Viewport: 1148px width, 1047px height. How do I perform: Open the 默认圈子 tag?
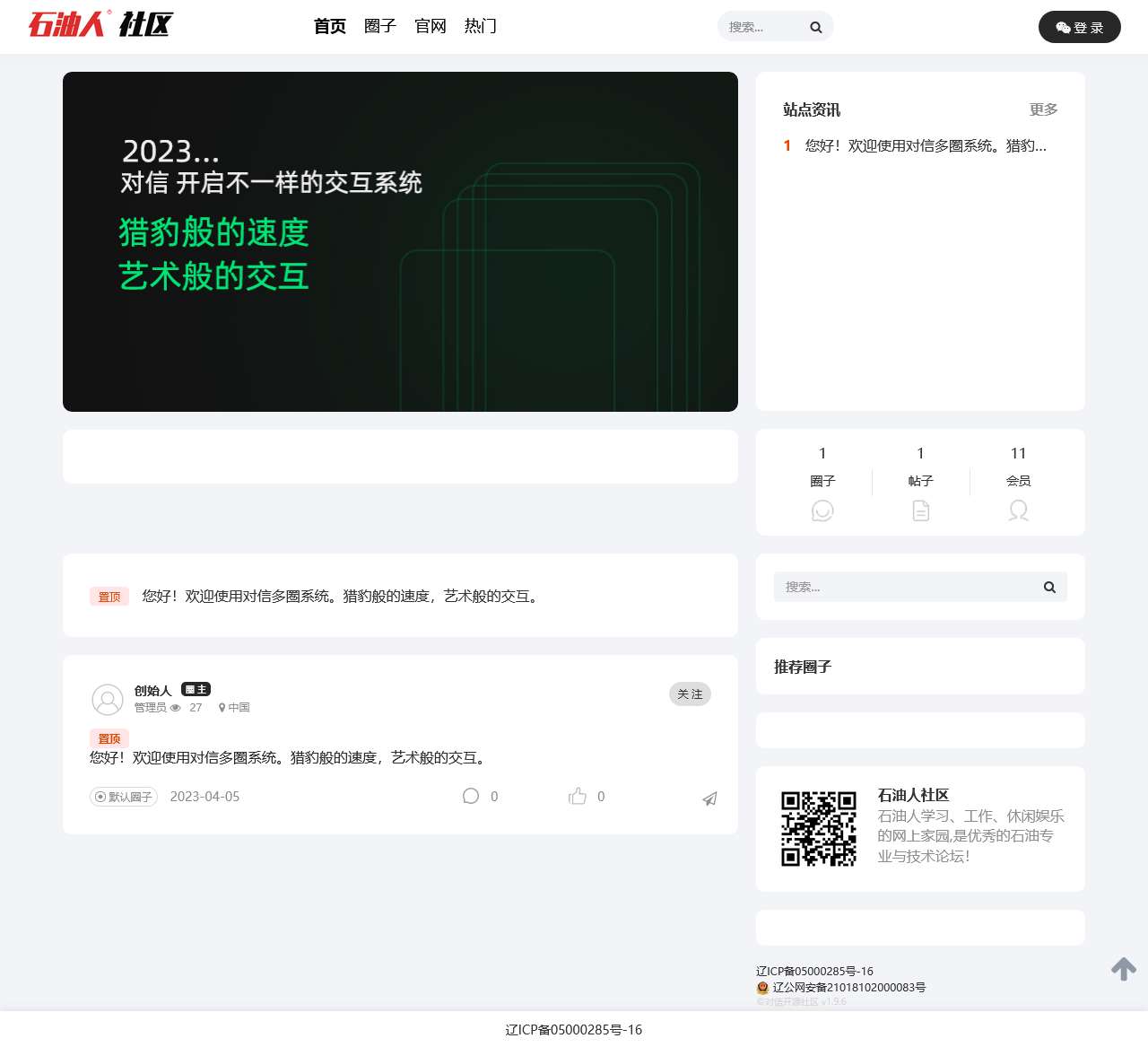point(124,797)
